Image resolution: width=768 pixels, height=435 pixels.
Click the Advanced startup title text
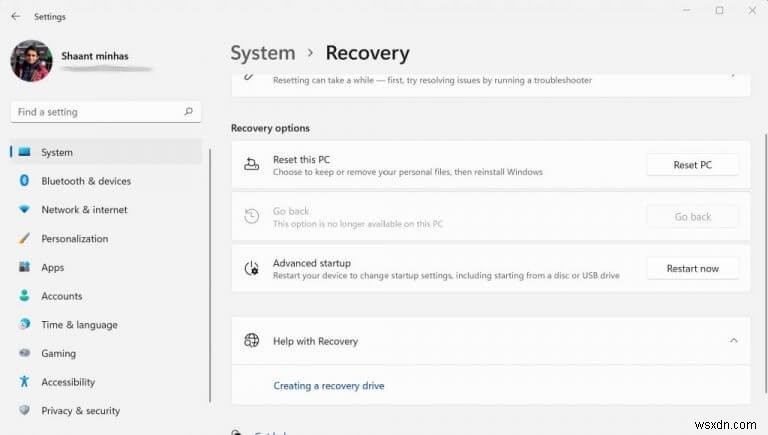312,263
